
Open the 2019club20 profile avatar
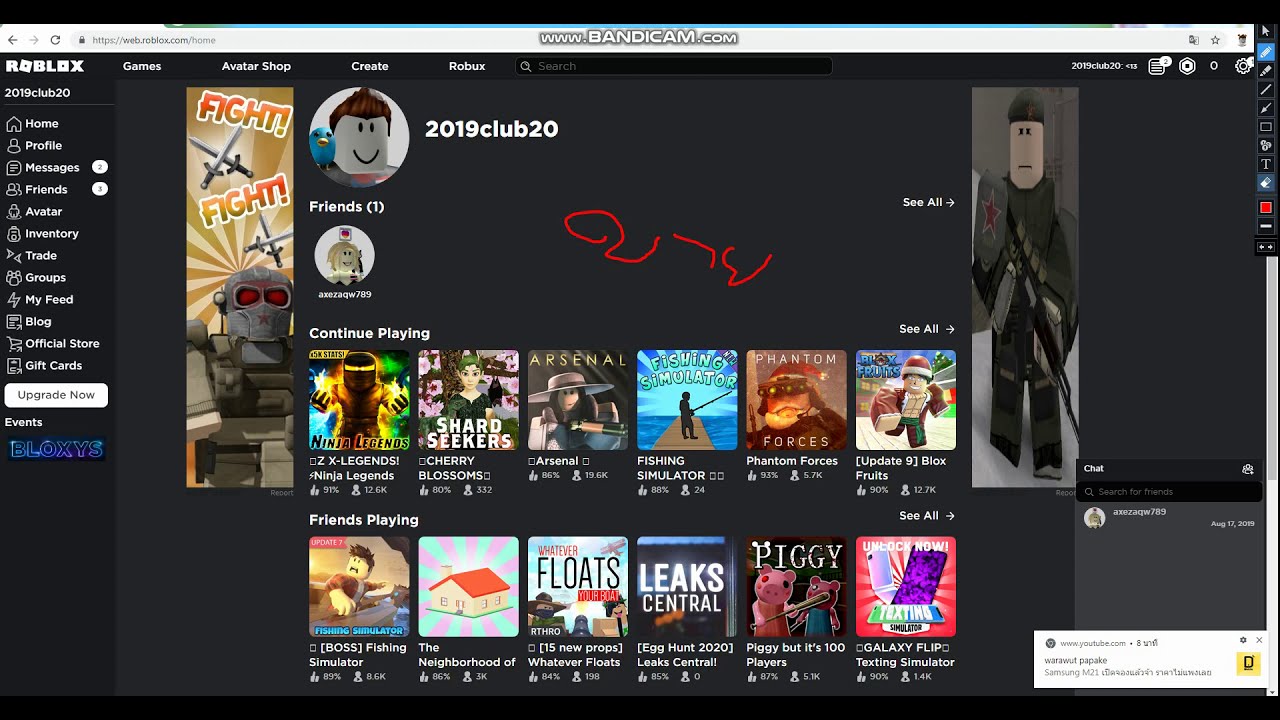[359, 137]
